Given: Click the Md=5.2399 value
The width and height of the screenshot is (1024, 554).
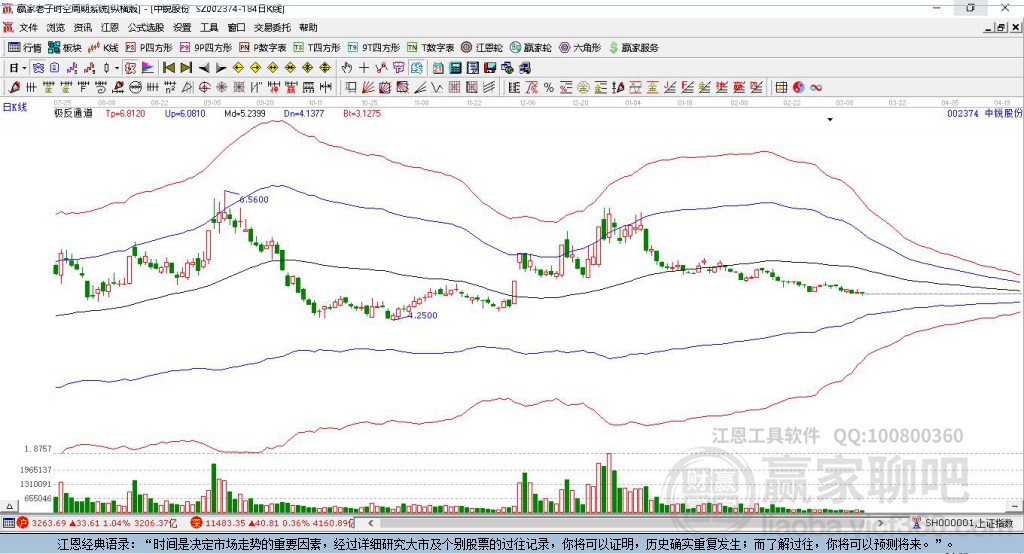Looking at the screenshot, I should (244, 114).
